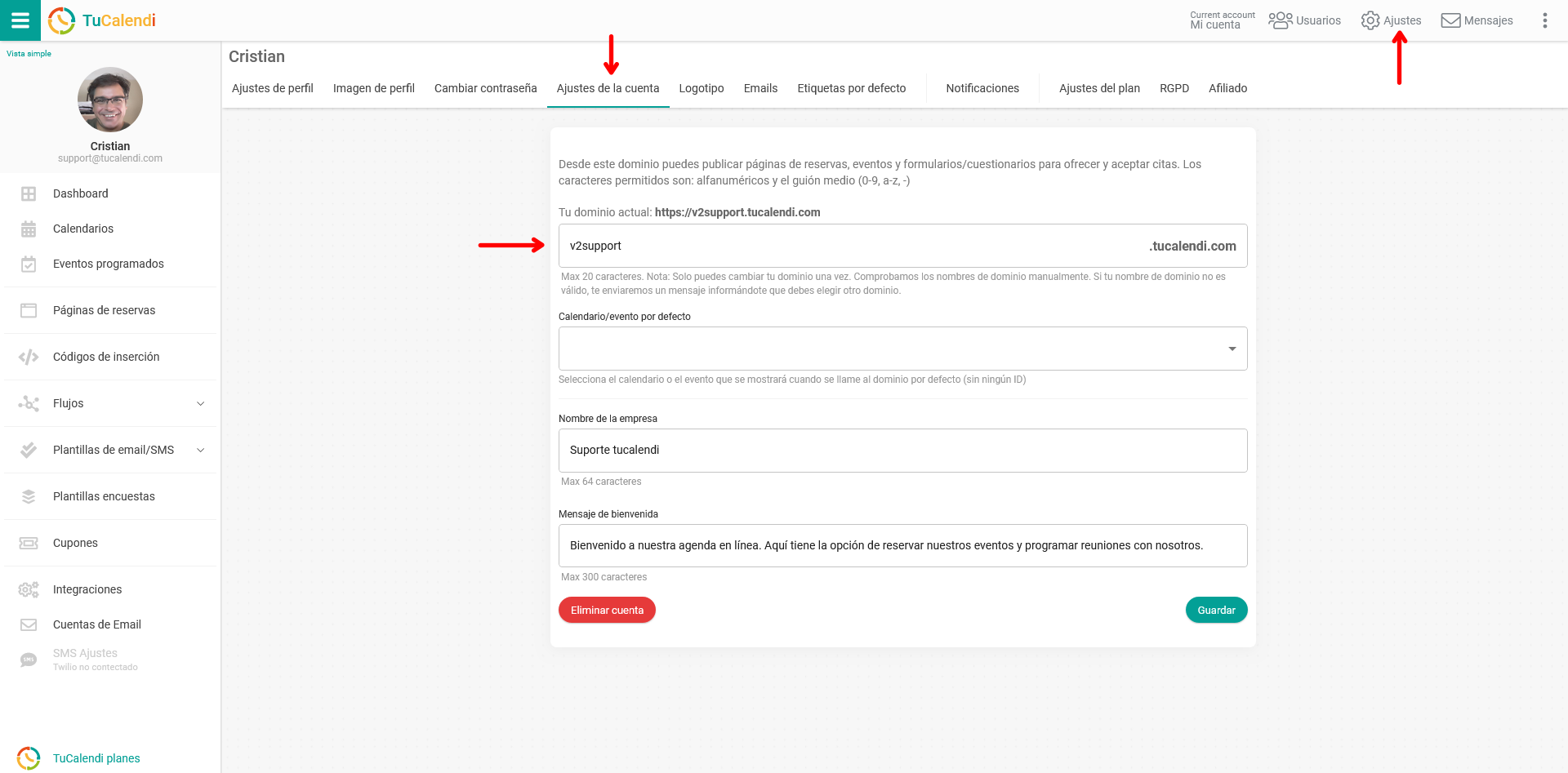
Task: Click the Integraciones gears icon
Action: 29,589
